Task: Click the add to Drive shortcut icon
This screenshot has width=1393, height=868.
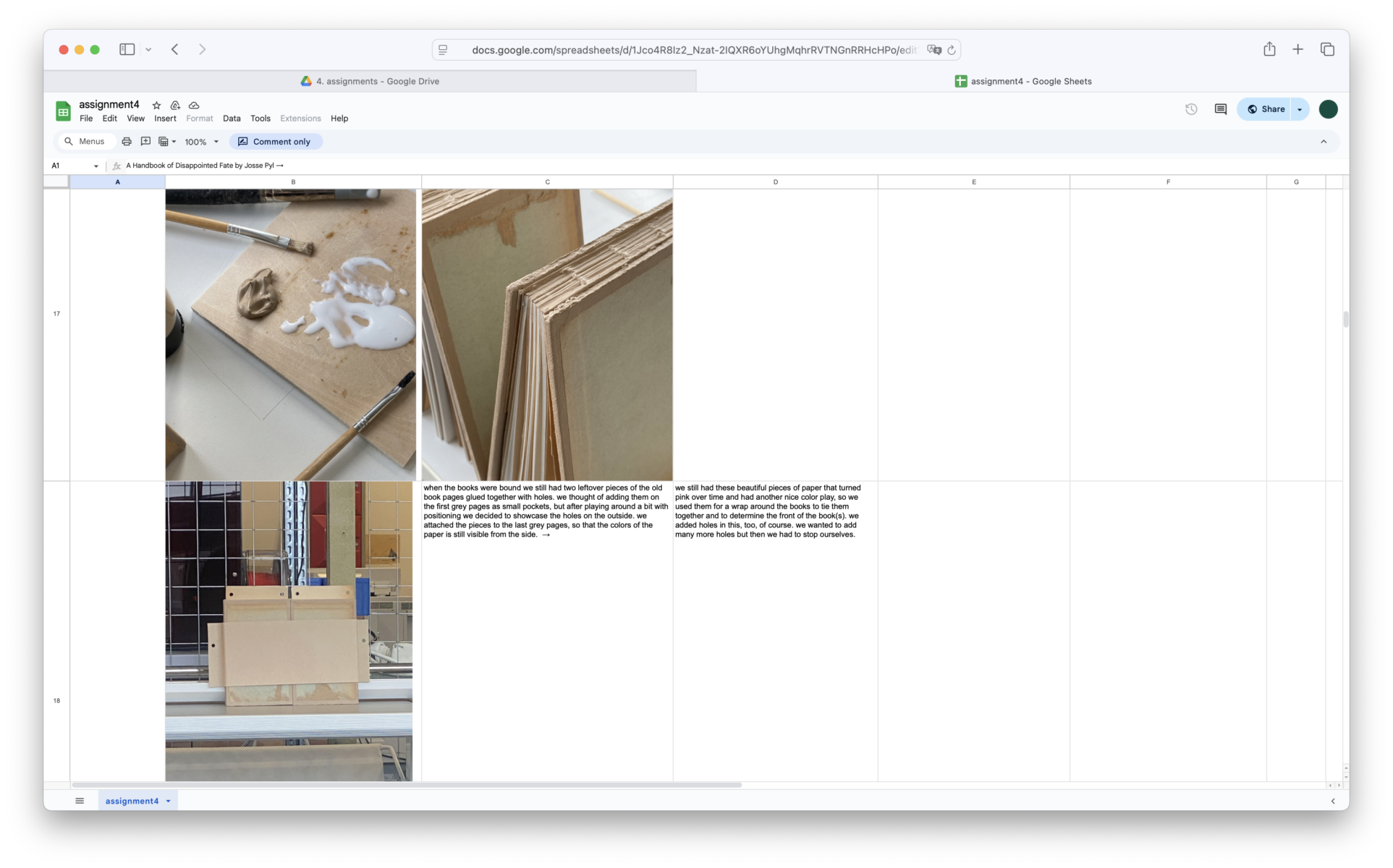Action: coord(175,106)
